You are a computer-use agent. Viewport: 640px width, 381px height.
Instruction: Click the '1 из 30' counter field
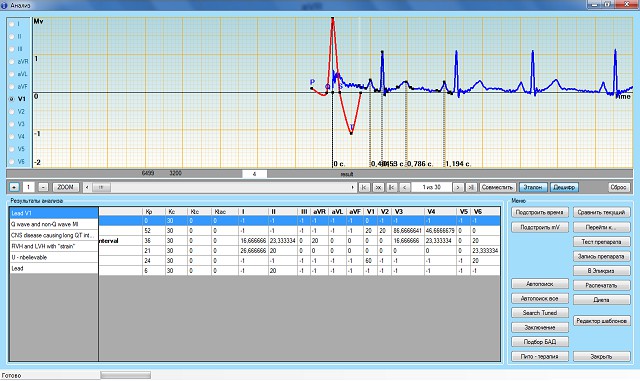click(x=431, y=187)
